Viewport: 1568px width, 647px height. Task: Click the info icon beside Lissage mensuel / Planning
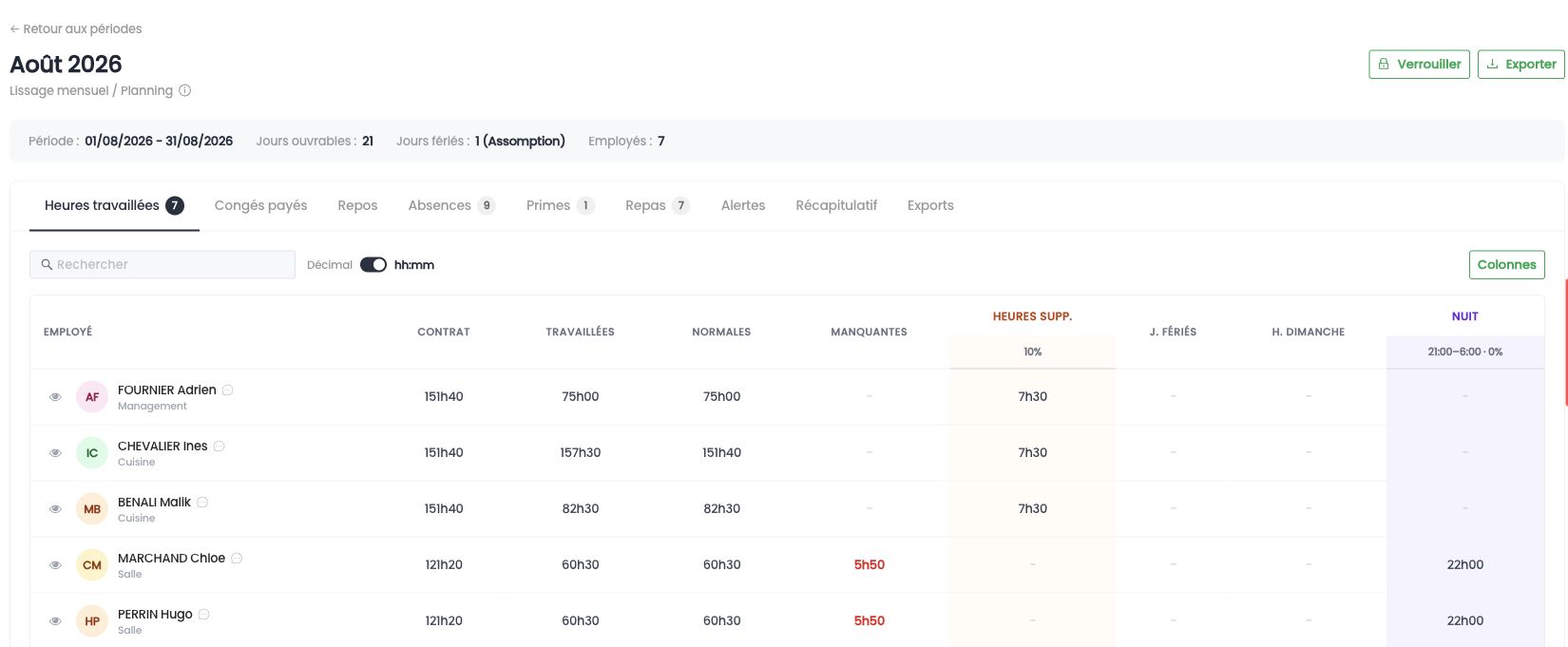tap(185, 91)
